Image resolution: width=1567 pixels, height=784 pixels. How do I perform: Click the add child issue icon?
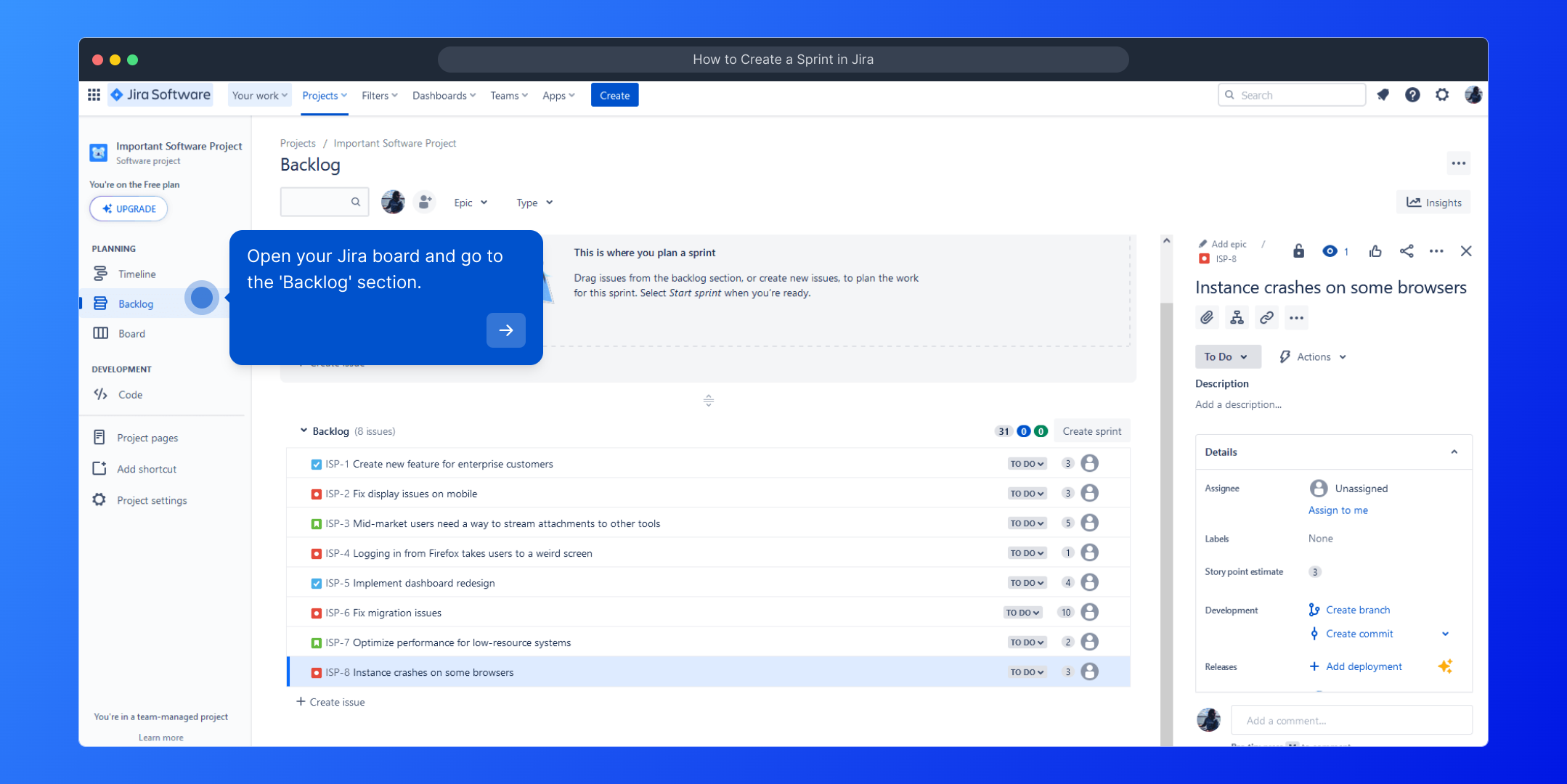1237,318
